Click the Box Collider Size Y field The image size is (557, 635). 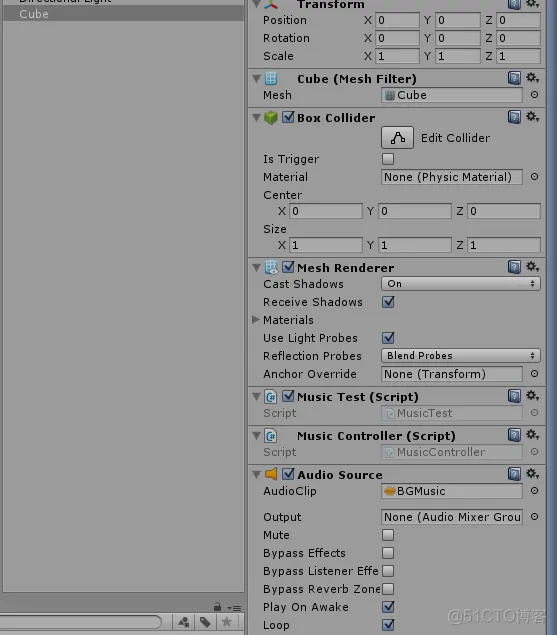pos(415,245)
